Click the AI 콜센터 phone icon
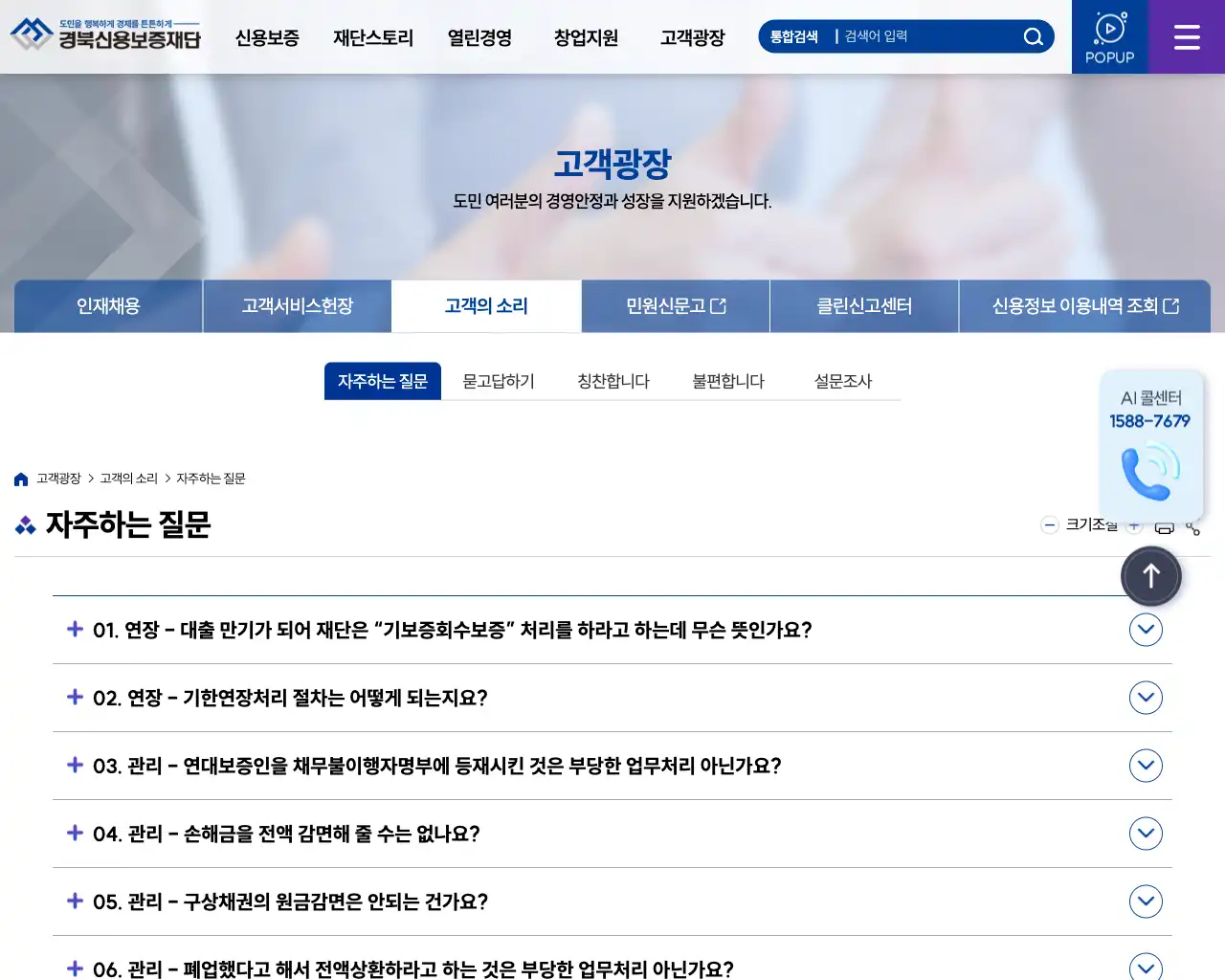This screenshot has width=1225, height=980. point(1150,472)
